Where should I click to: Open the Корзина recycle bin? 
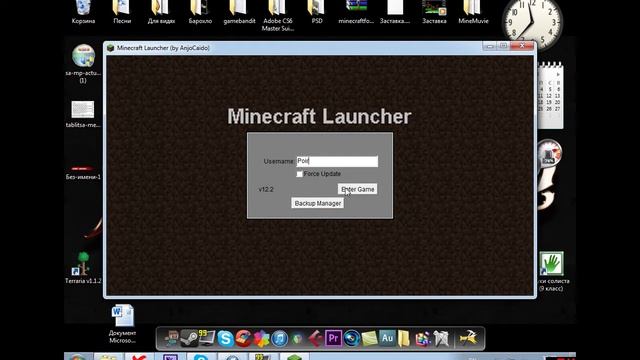tap(83, 12)
